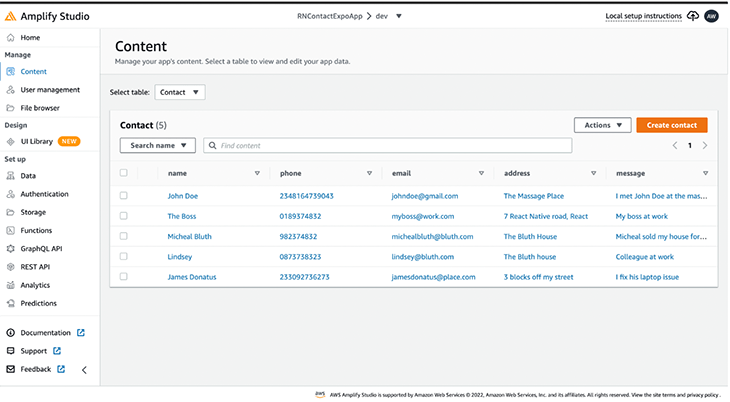
Task: Click the Find content search field
Action: (x=388, y=145)
